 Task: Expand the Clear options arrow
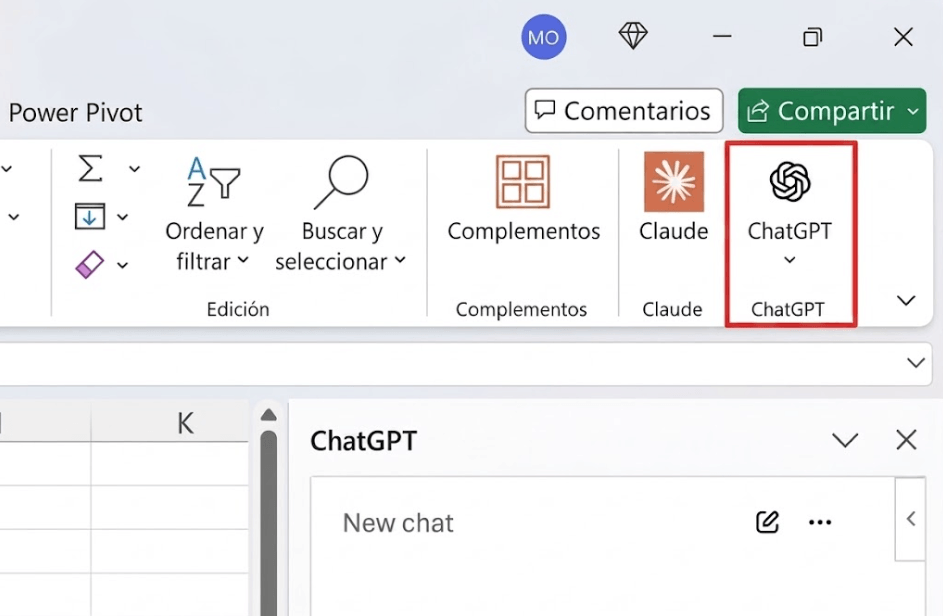[x=123, y=265]
